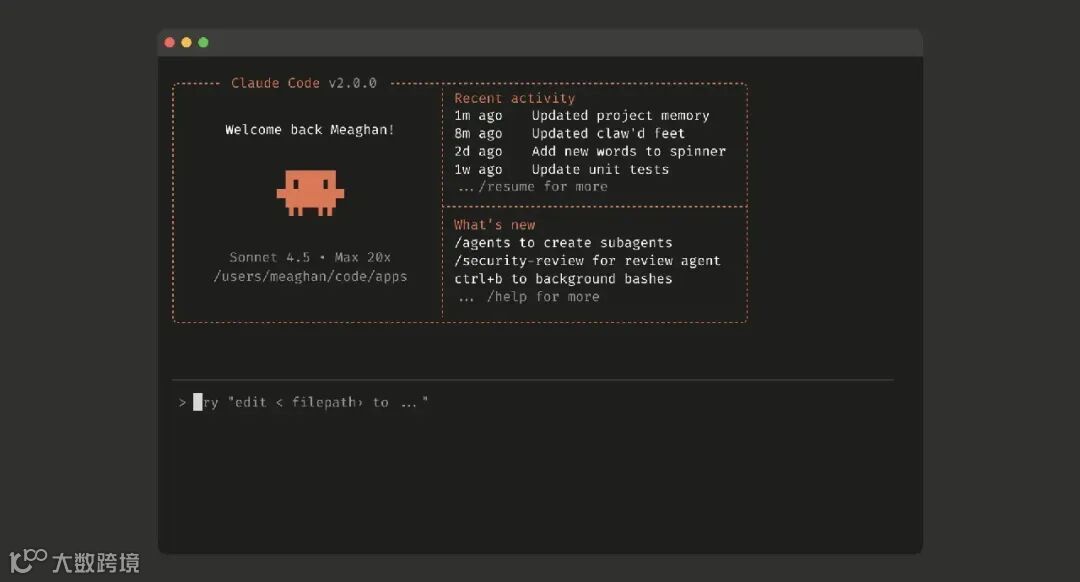
Task: Click the "/help for more" hint
Action: coord(543,297)
